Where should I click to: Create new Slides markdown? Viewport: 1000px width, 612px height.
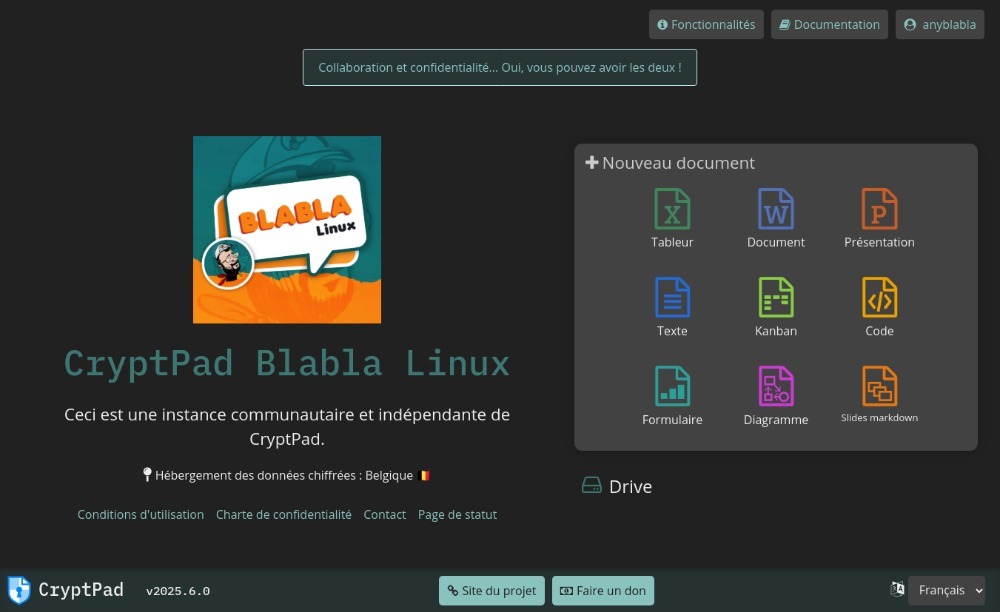(x=879, y=395)
